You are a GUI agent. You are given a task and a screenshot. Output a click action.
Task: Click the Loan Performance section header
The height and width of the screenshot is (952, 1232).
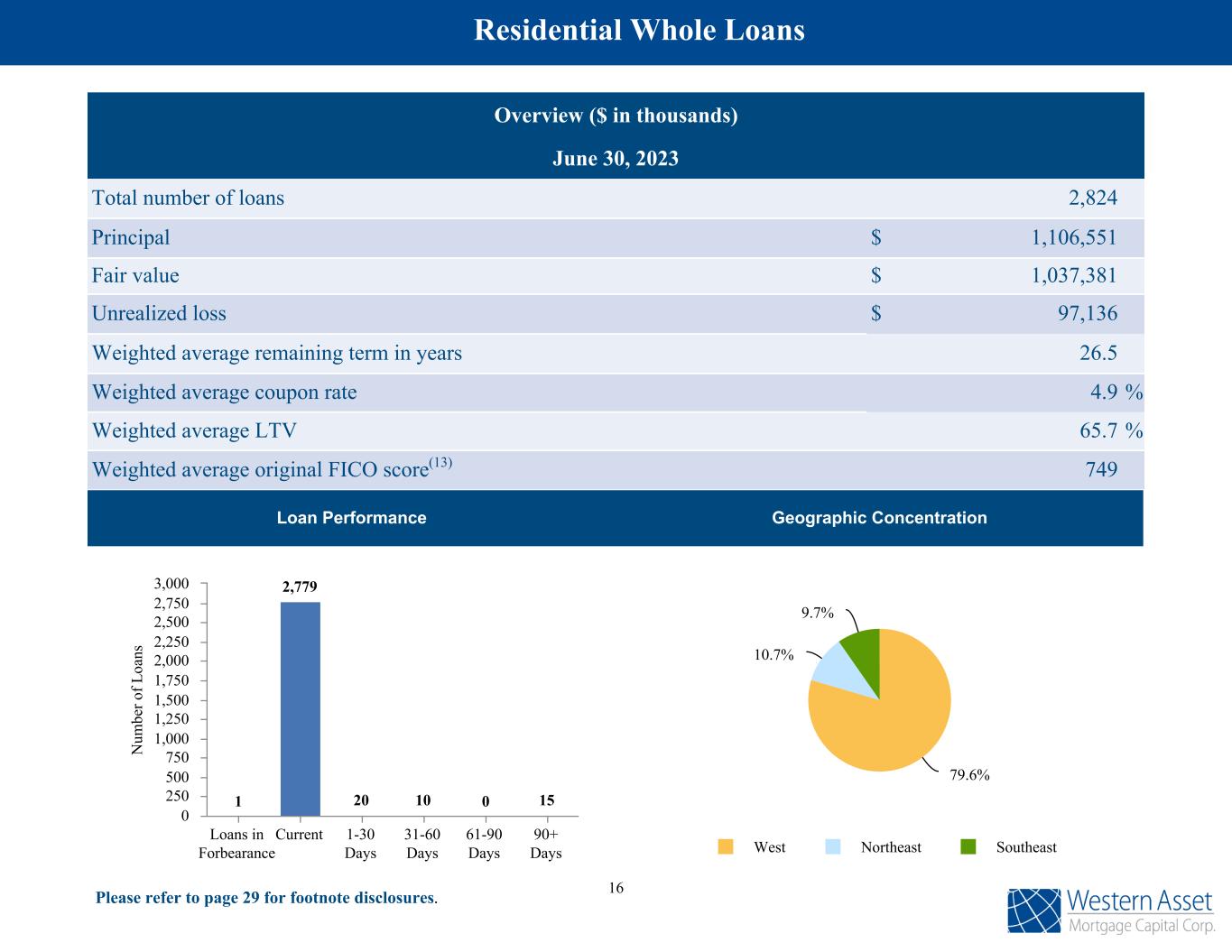click(351, 518)
